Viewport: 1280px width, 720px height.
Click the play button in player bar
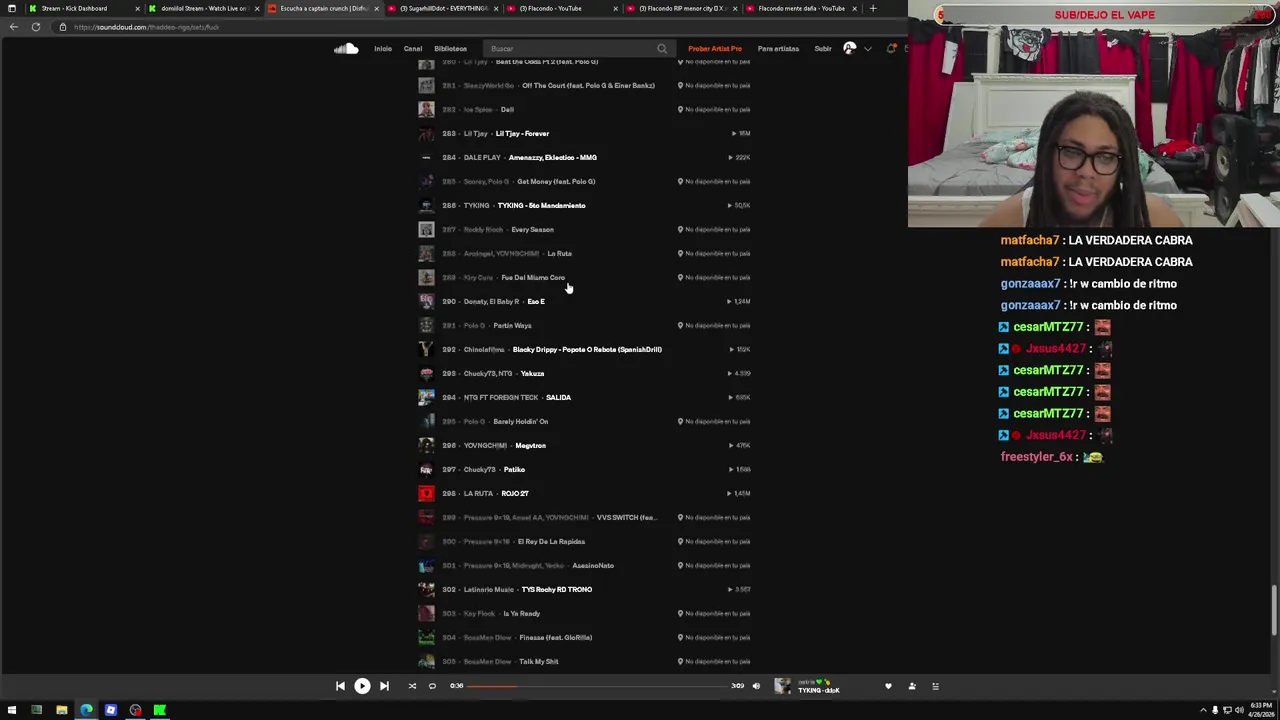362,686
